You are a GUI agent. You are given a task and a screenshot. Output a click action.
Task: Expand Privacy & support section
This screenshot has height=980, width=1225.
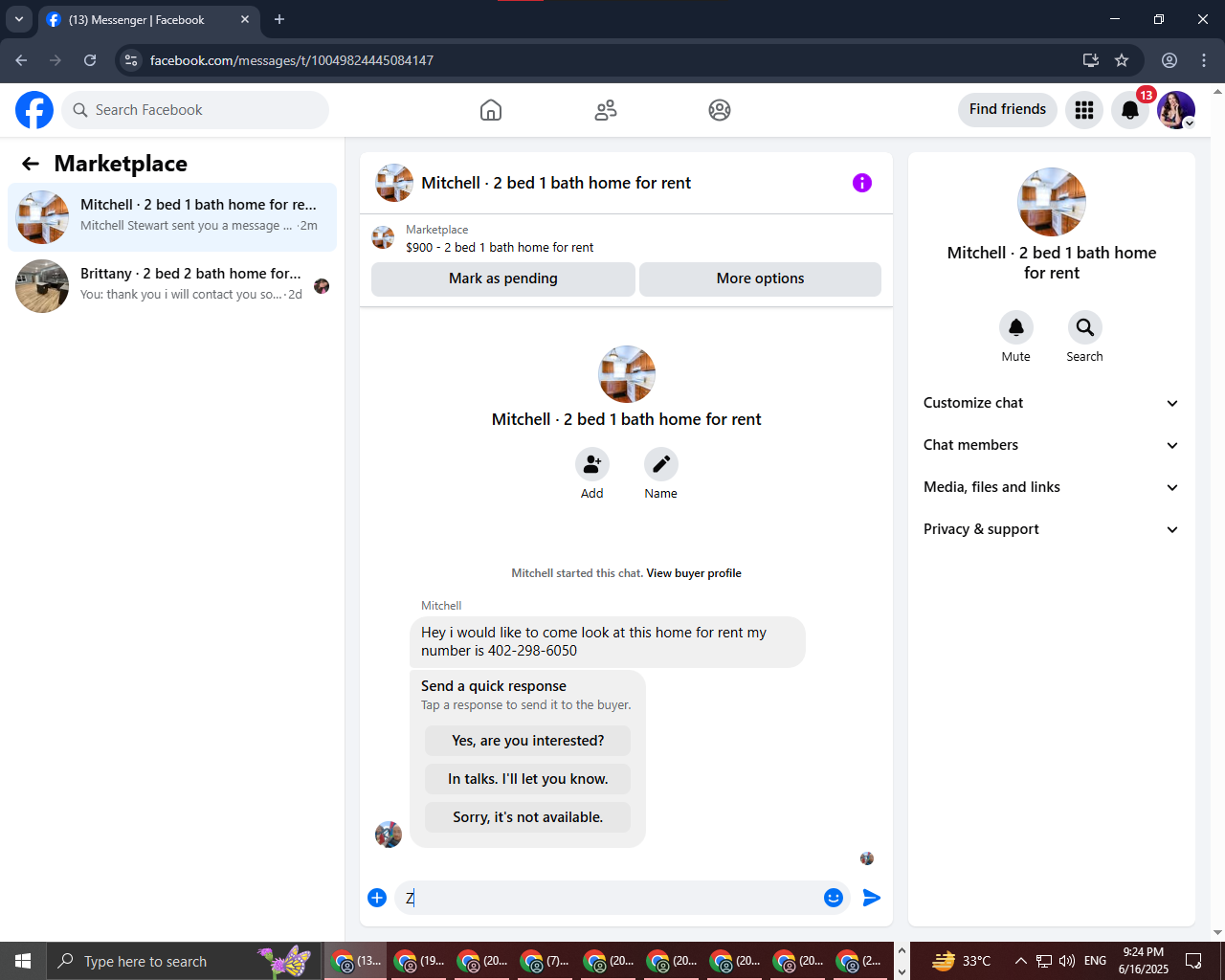click(x=1051, y=529)
